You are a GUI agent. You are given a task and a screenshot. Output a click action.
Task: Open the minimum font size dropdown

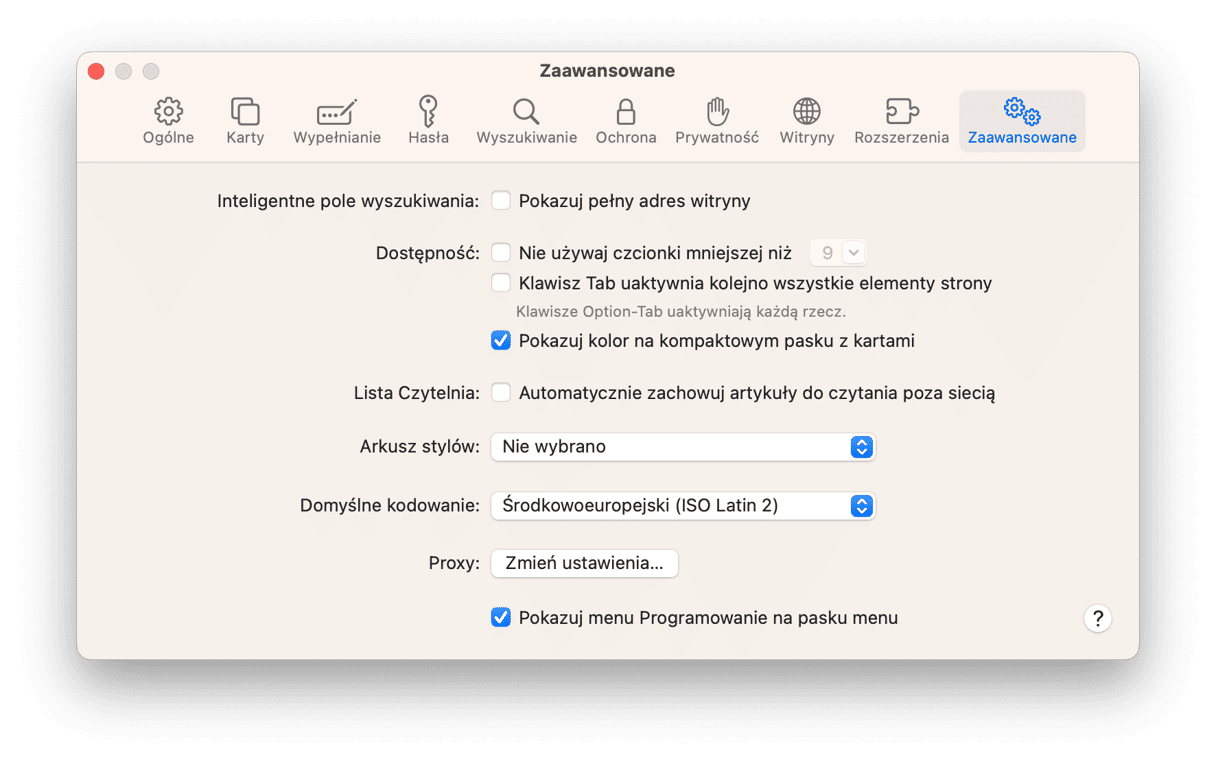point(838,253)
